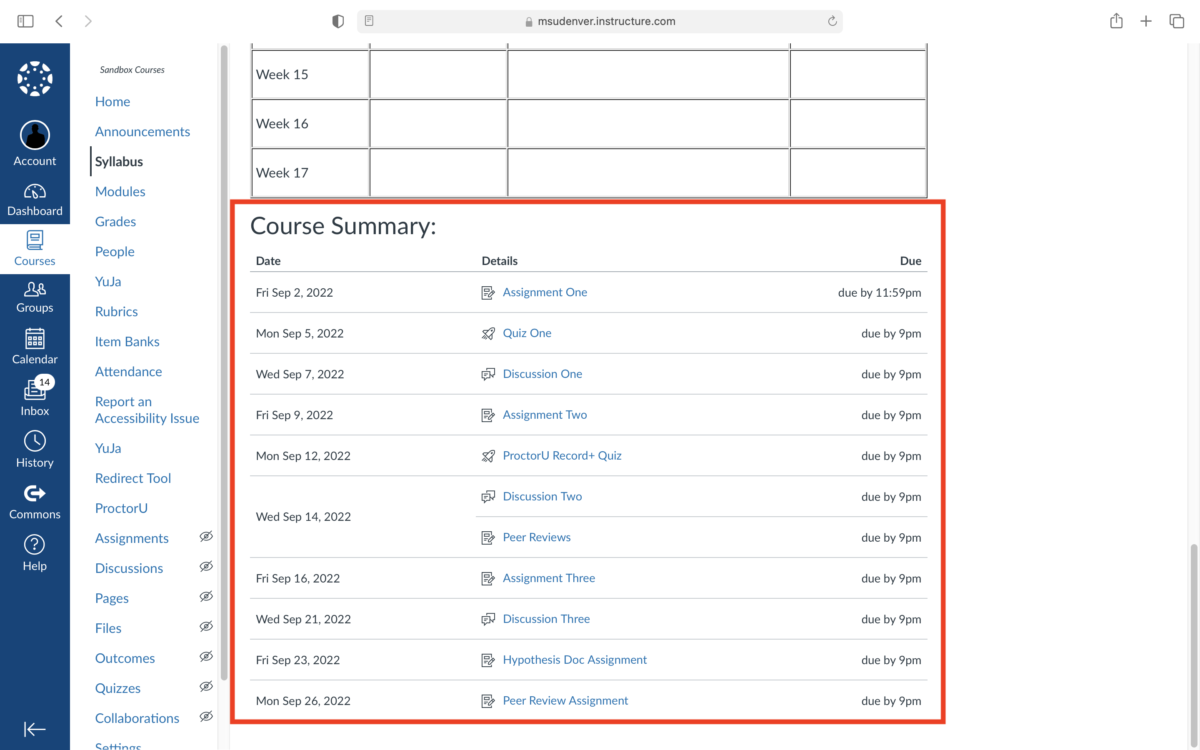The width and height of the screenshot is (1200, 750).
Task: Click hidden-eye icon next to Assignments
Action: (x=206, y=537)
